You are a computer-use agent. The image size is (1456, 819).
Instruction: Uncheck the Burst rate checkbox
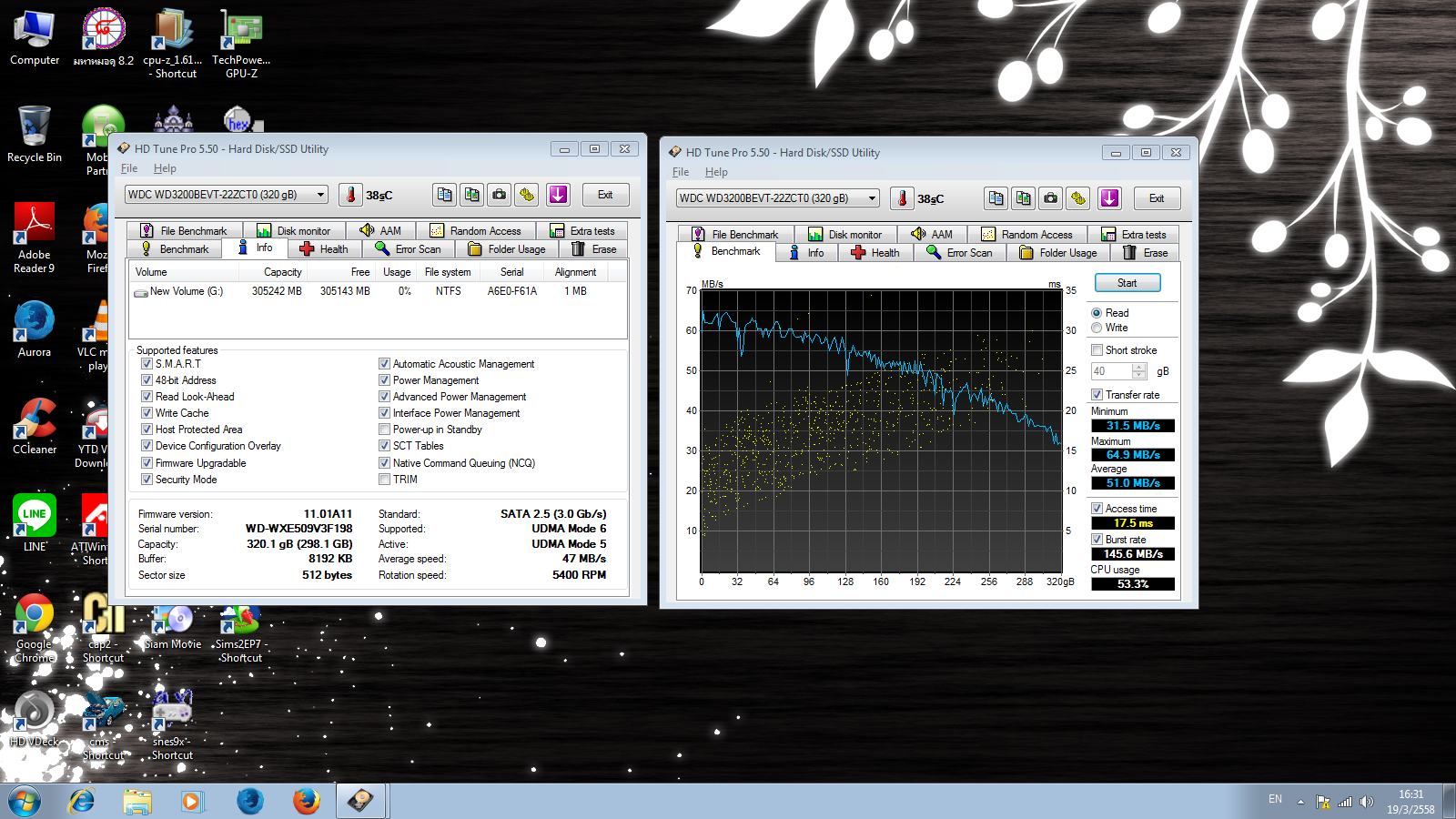pos(1097,540)
